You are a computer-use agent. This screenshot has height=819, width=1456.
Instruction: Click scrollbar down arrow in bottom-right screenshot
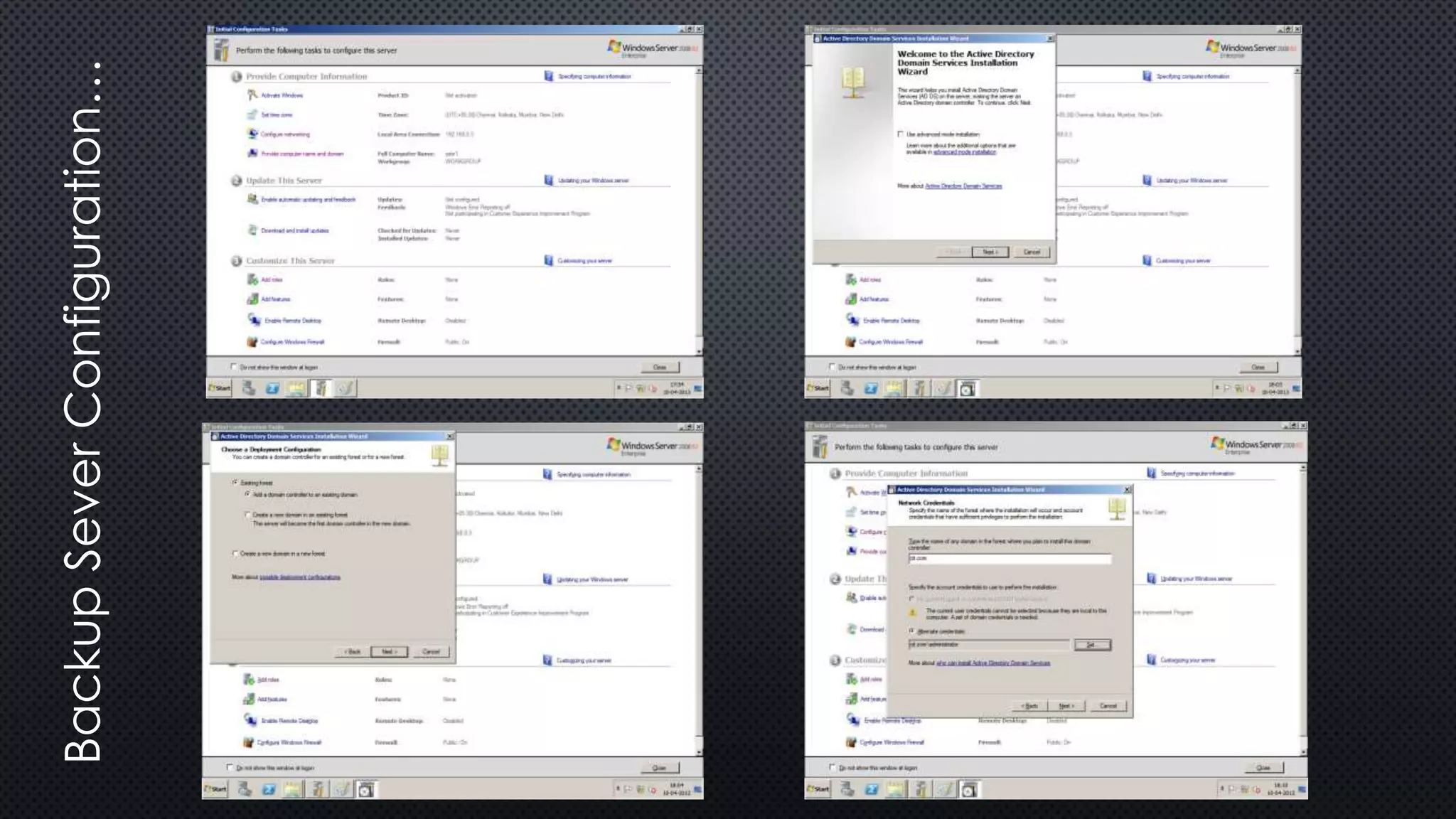coord(1303,752)
